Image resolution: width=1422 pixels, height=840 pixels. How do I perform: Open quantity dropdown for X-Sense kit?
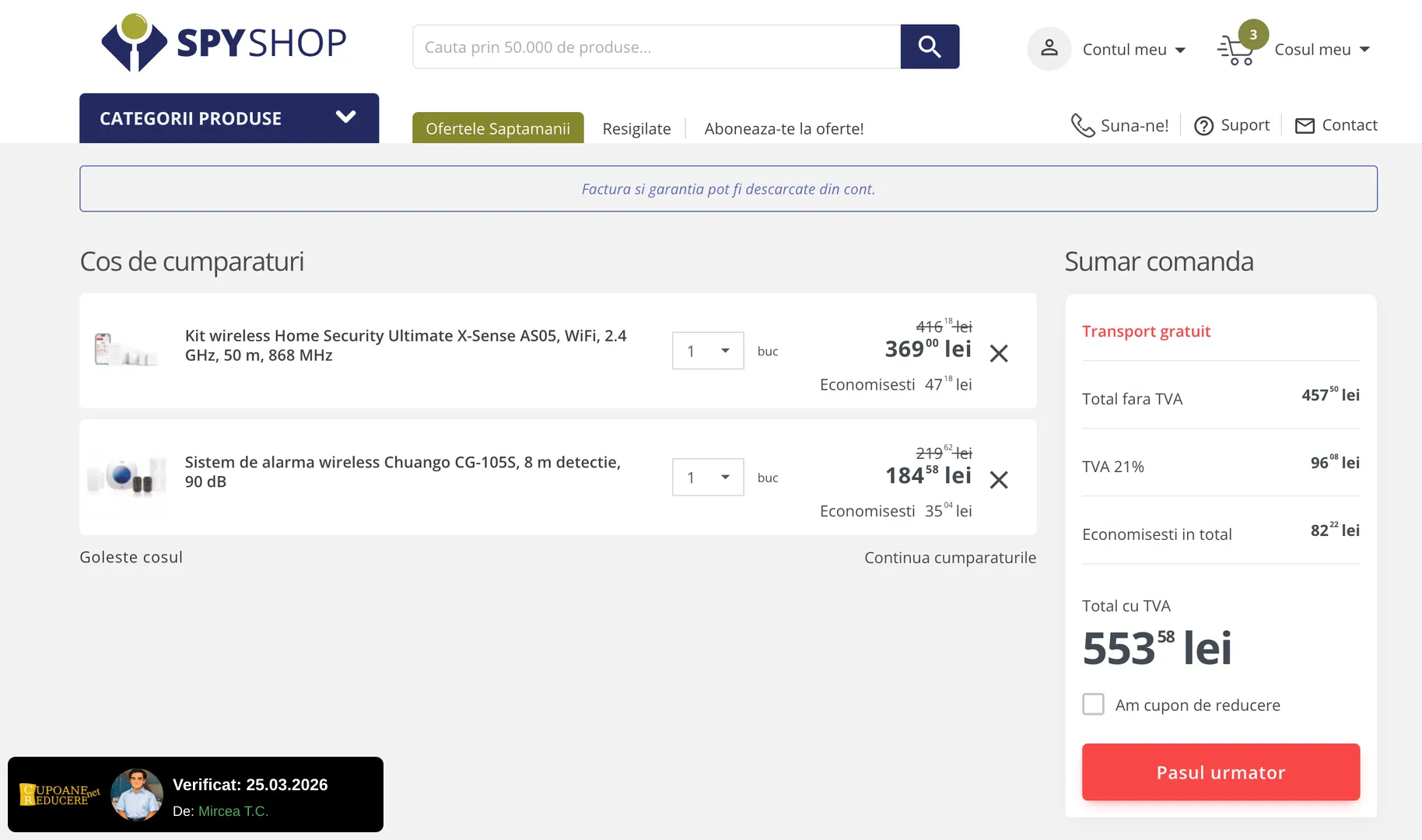[x=708, y=351]
